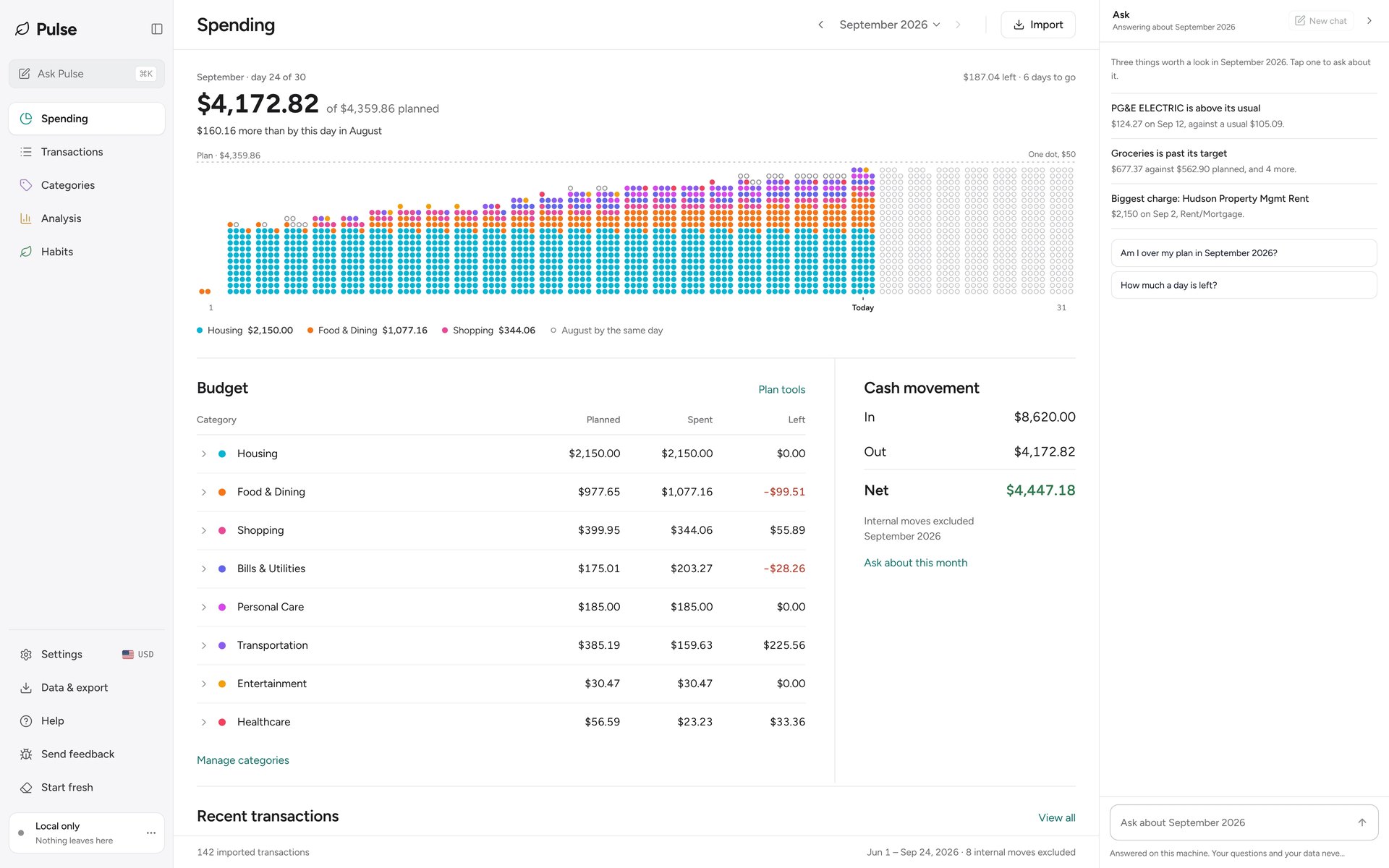
Task: Expand the Personal Care budget row
Action: [x=204, y=607]
